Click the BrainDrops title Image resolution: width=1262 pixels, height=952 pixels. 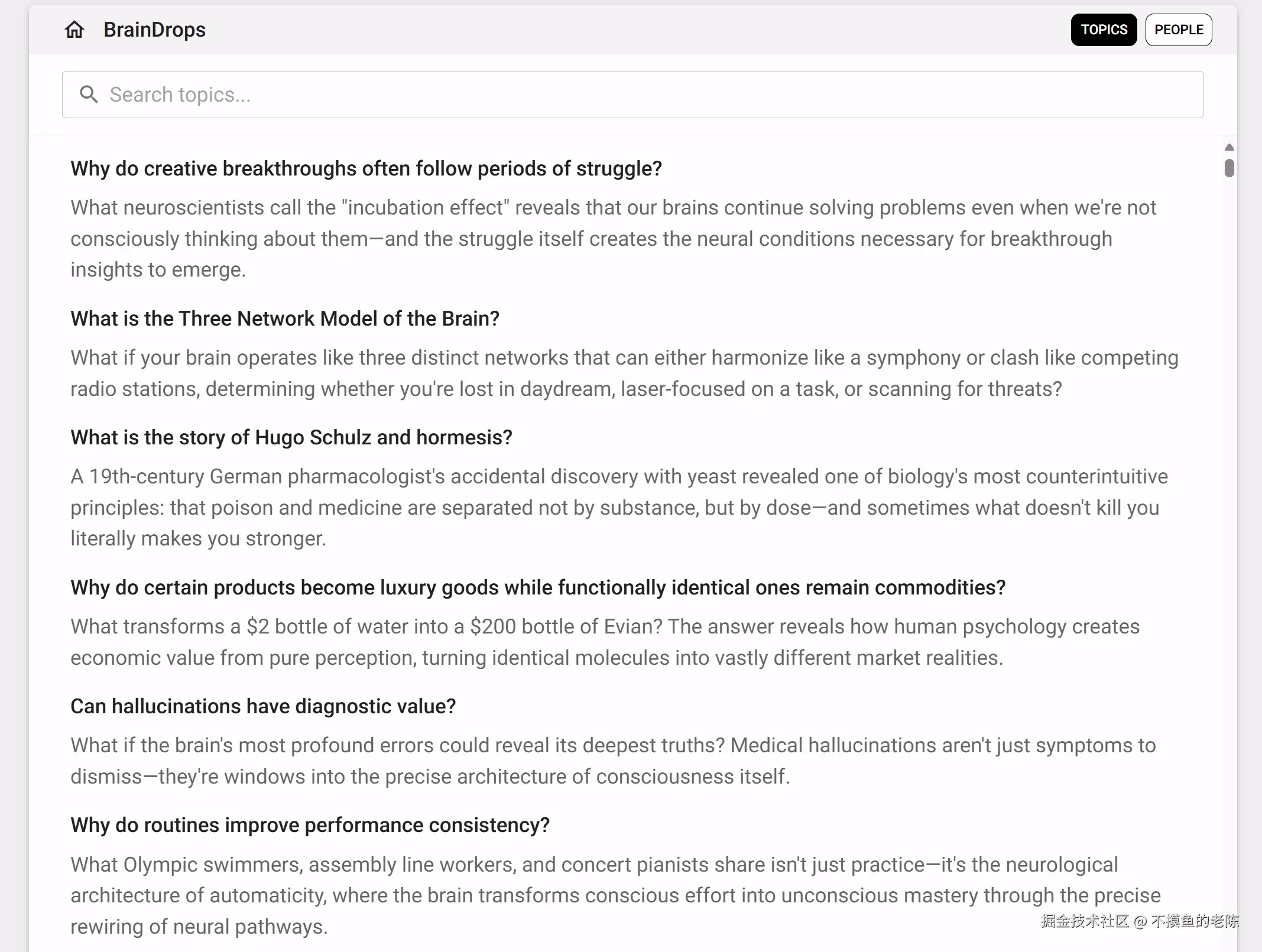(154, 30)
